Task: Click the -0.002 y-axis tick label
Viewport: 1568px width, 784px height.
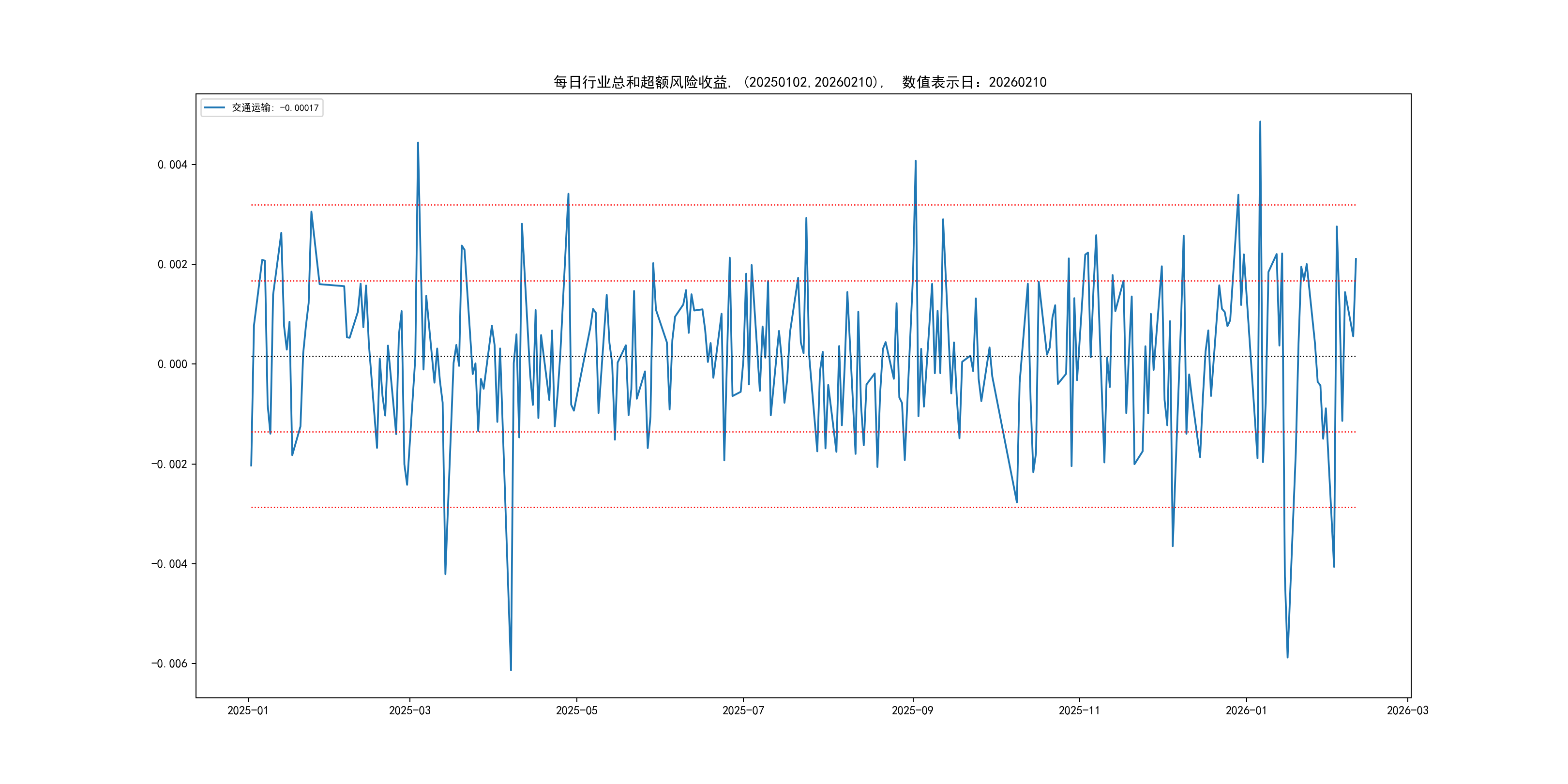Action: (169, 464)
